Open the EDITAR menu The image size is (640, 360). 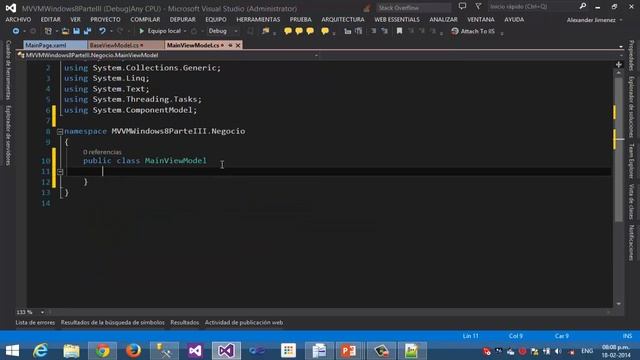(x=51, y=20)
